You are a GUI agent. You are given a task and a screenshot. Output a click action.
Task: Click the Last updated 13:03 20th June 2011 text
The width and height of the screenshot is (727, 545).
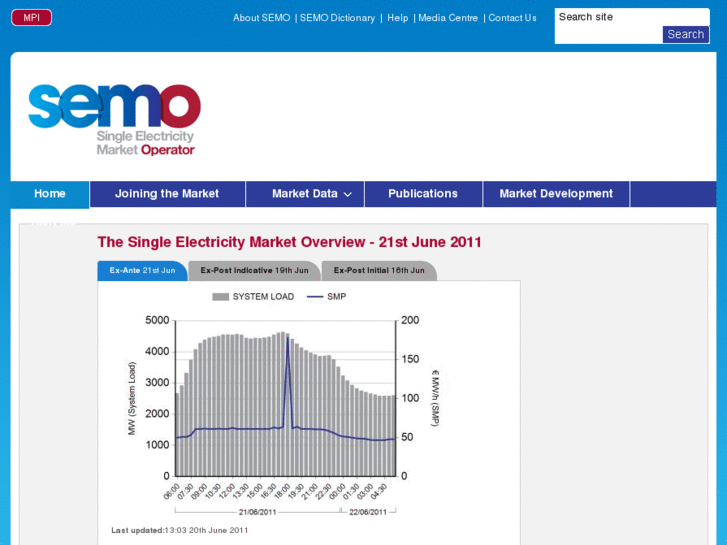(180, 530)
